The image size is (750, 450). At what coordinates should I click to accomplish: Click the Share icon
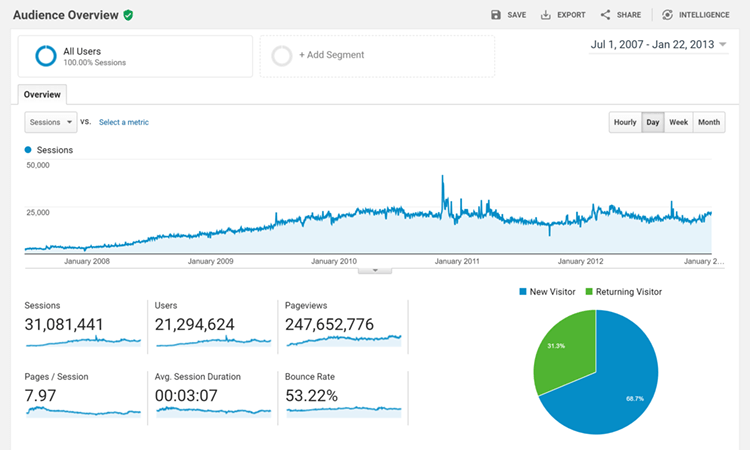coord(606,15)
